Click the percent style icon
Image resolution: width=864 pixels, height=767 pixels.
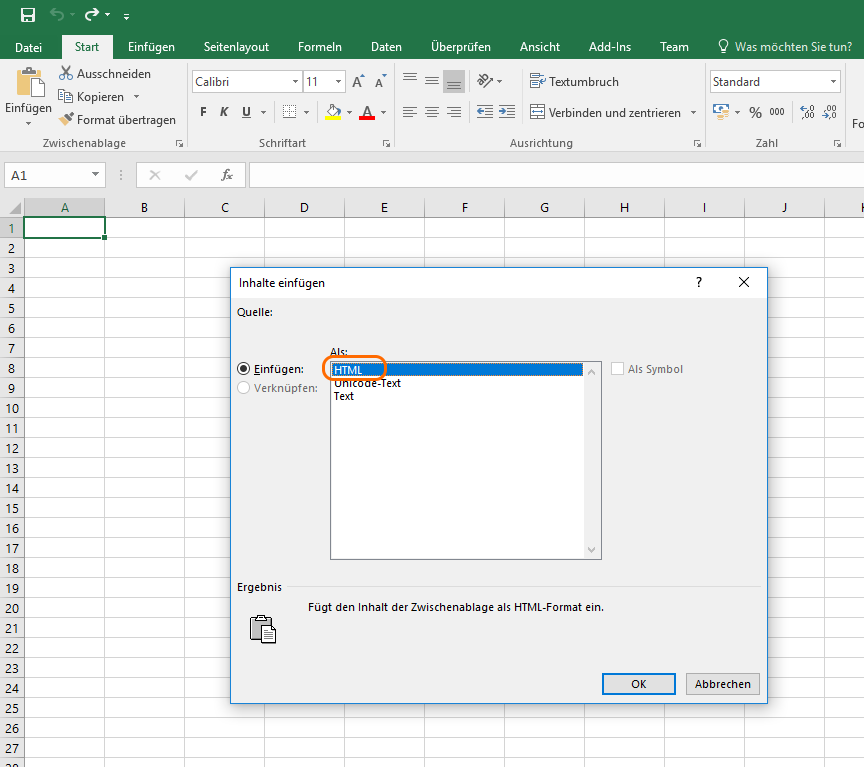tap(755, 112)
